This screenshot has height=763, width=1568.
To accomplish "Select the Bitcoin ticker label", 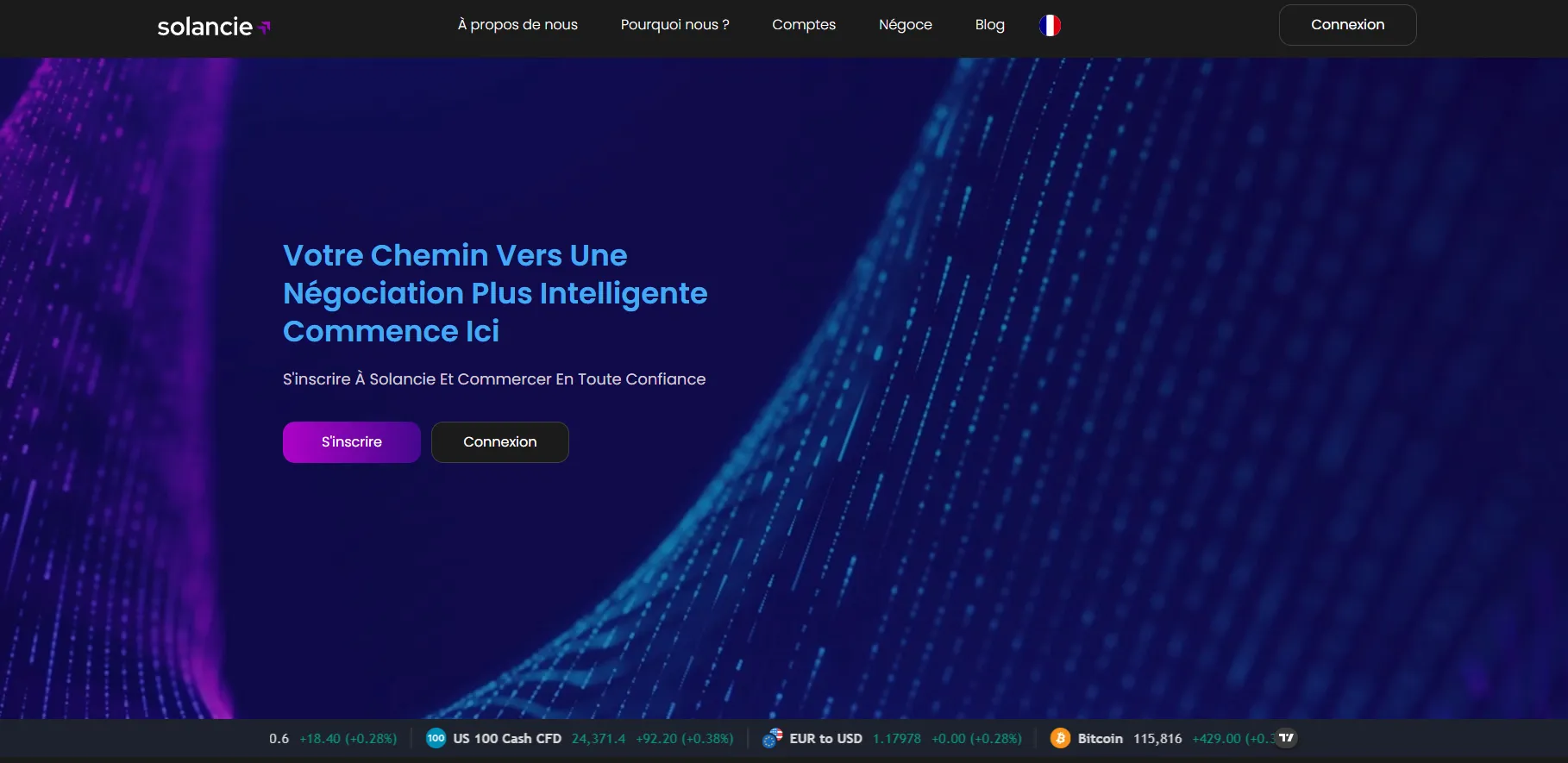I will pyautogui.click(x=1101, y=739).
